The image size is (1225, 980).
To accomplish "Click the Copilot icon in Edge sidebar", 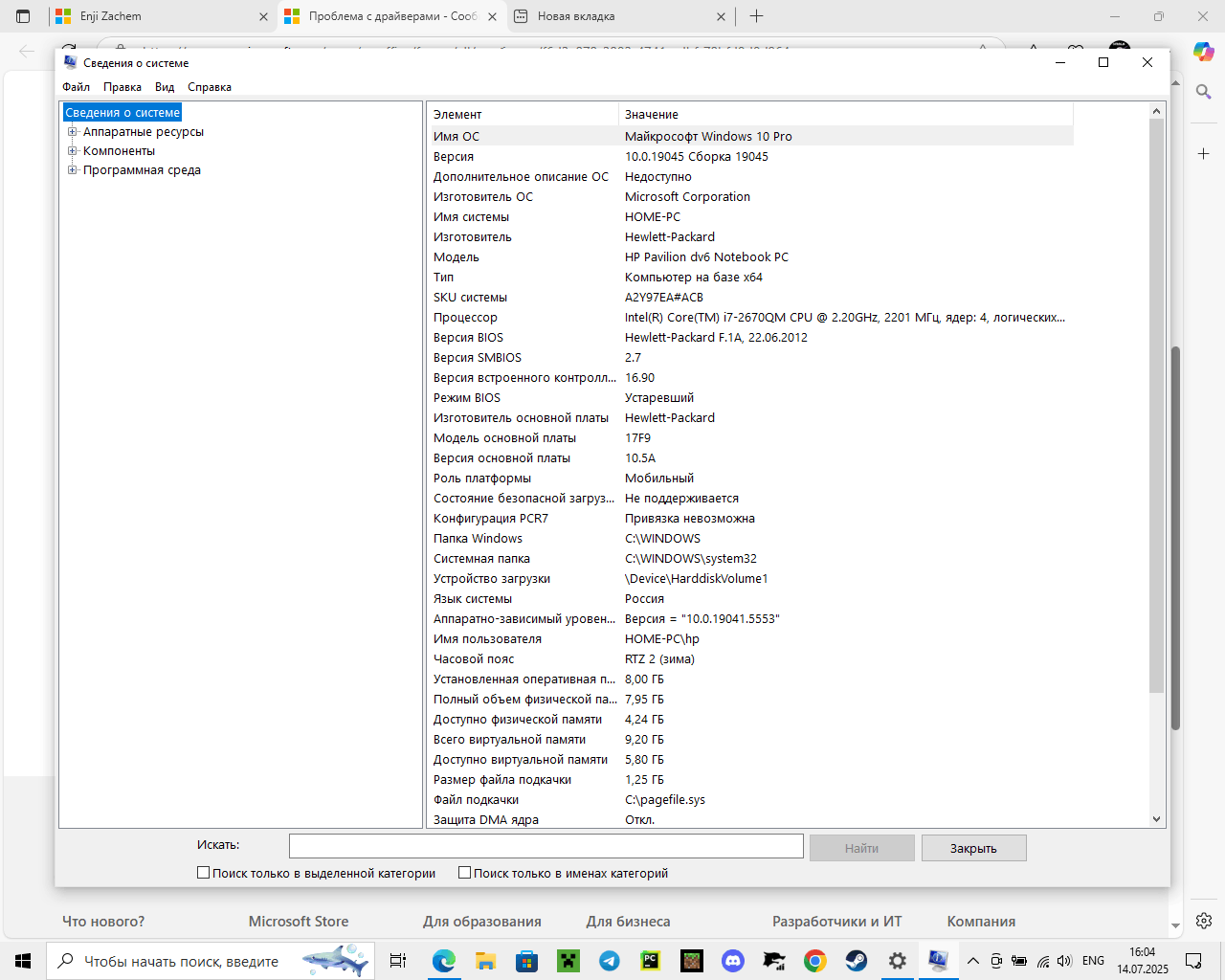I will (x=1204, y=52).
